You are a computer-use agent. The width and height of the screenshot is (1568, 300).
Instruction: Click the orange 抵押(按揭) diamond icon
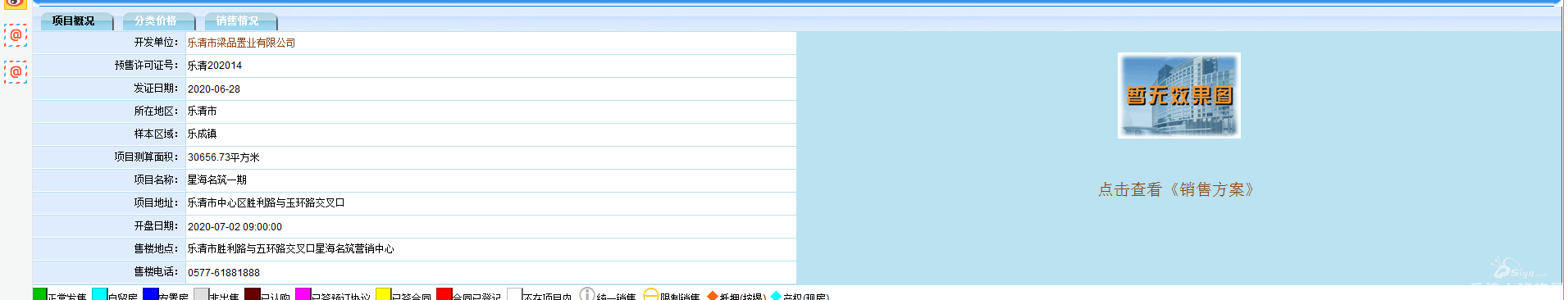(x=712, y=296)
